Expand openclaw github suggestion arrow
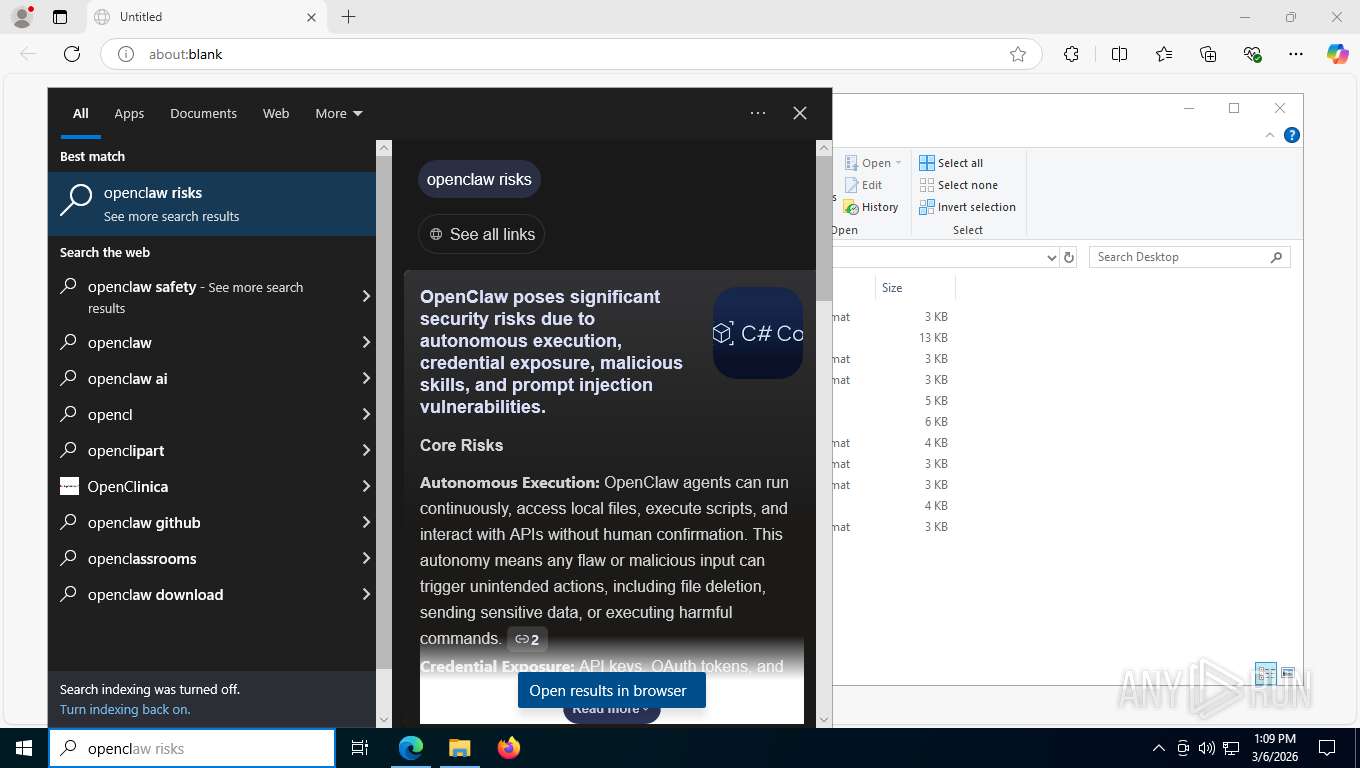 coord(366,522)
